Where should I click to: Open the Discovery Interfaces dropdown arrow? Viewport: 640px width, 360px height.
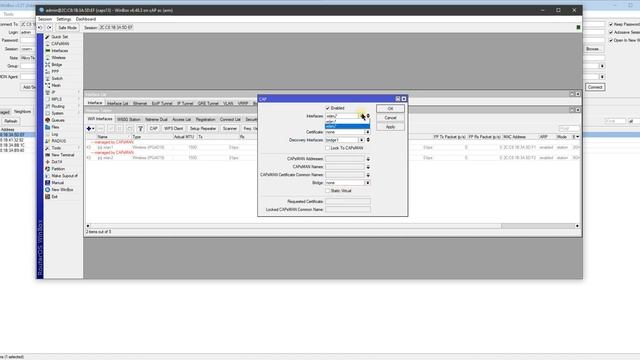pyautogui.click(x=362, y=140)
